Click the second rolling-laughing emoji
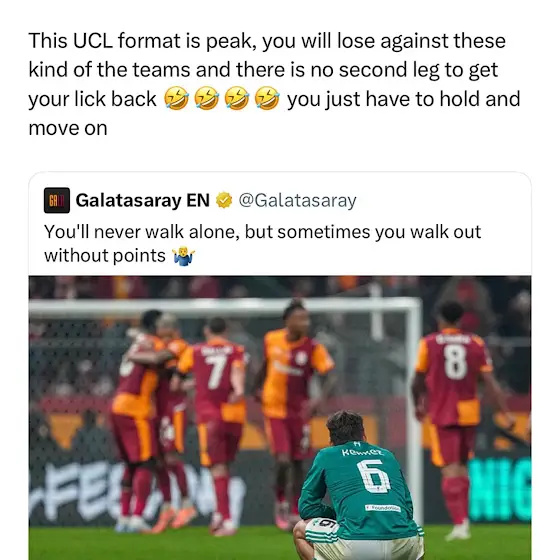Screen dimensions: 560x560 coord(206,98)
